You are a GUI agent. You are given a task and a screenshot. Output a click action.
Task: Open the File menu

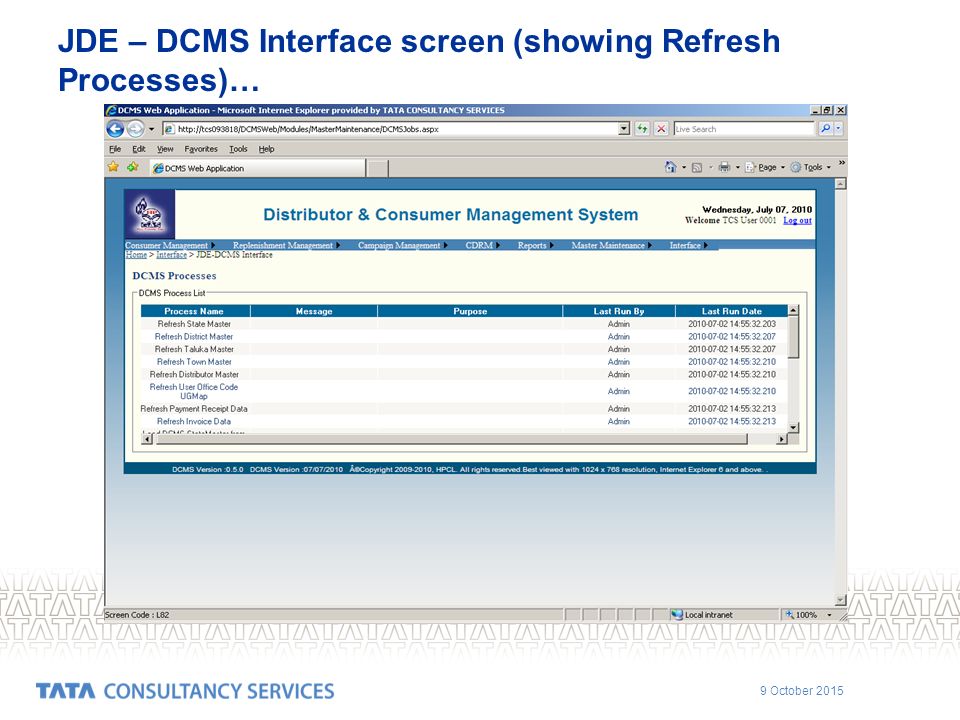tap(114, 149)
